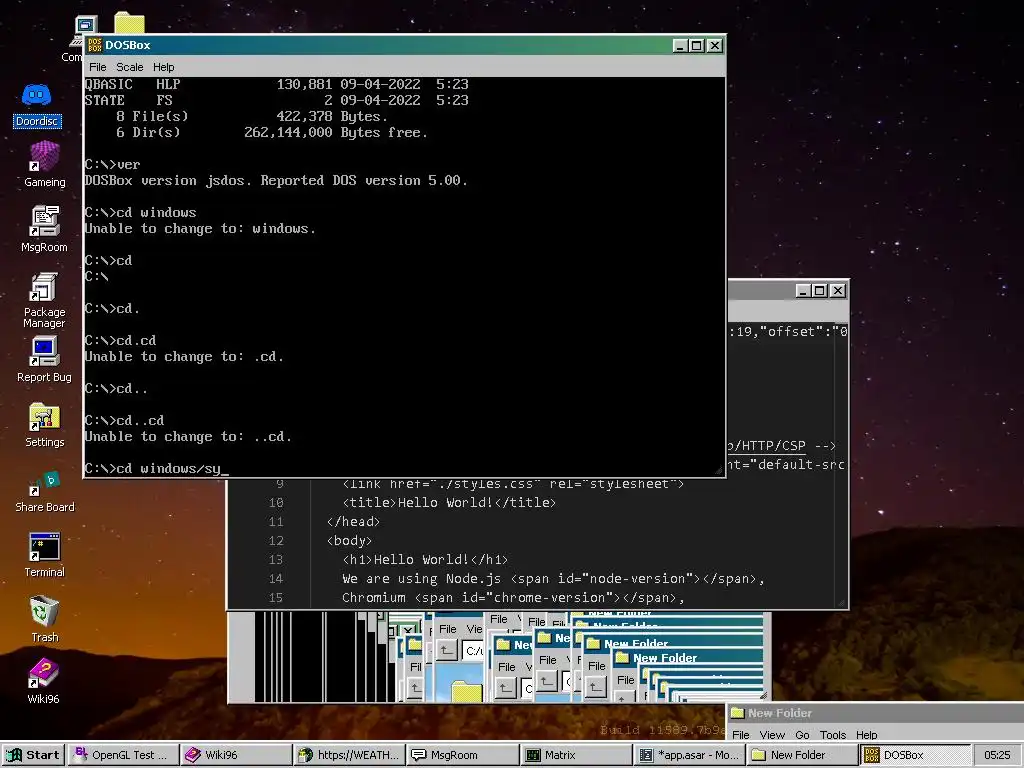The height and width of the screenshot is (768, 1024).
Task: Launch MsgRoom from the desktop
Action: (44, 229)
